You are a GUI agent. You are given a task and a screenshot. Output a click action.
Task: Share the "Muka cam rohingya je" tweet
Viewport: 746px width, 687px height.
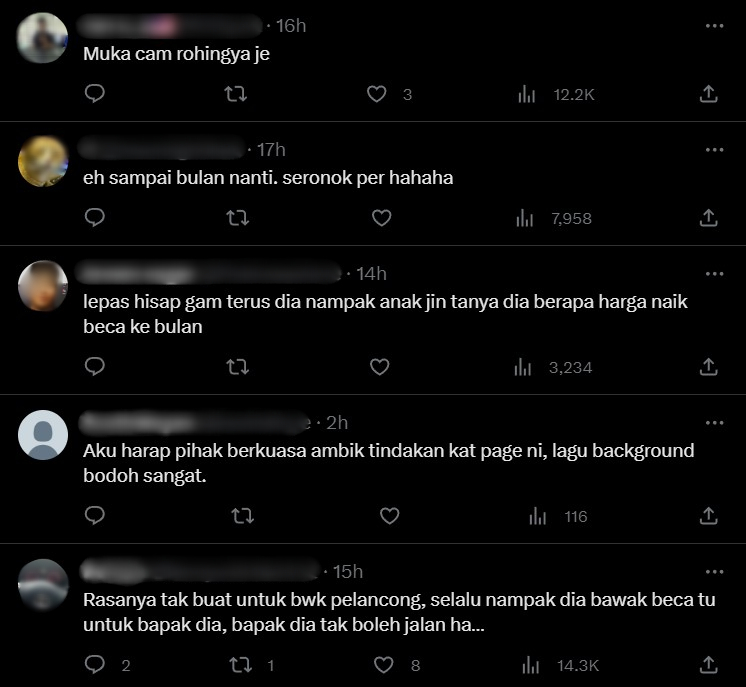708,94
